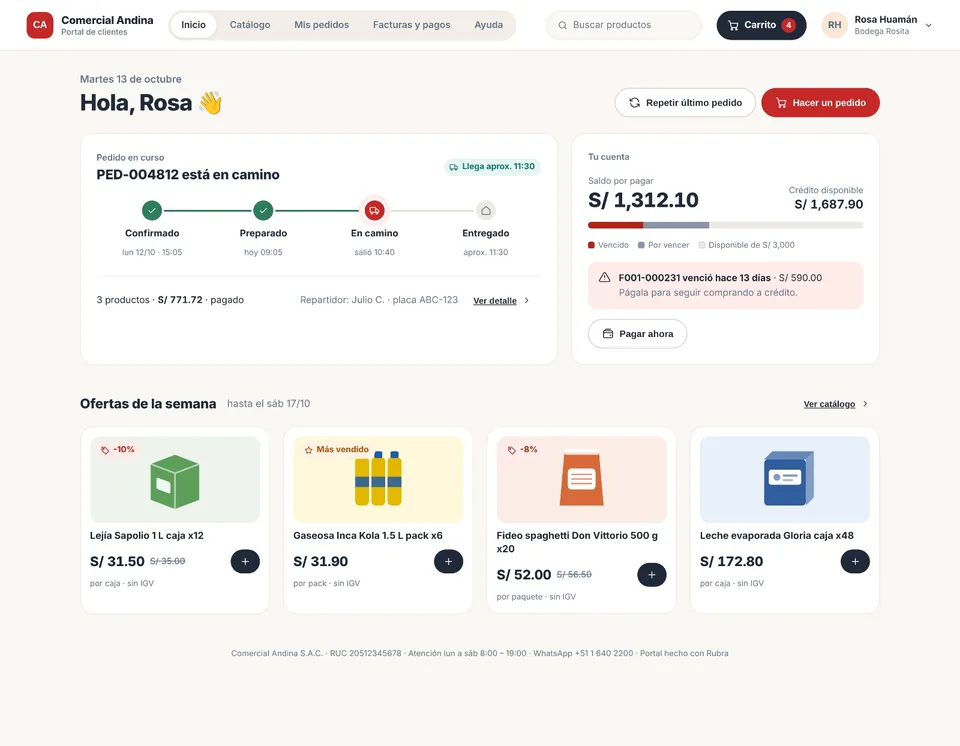Click Repartidor: Julio C. placa text
Image resolution: width=960 pixels, height=746 pixels.
(x=379, y=300)
